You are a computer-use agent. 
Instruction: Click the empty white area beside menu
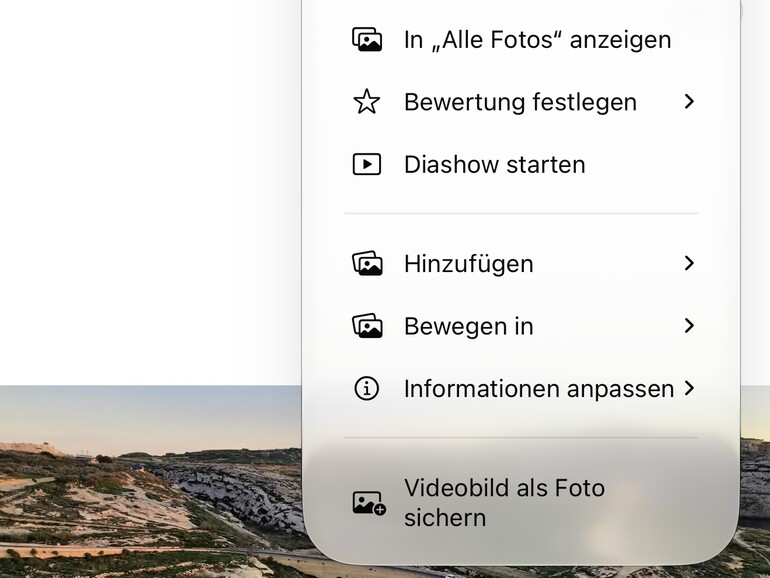[x=147, y=192]
